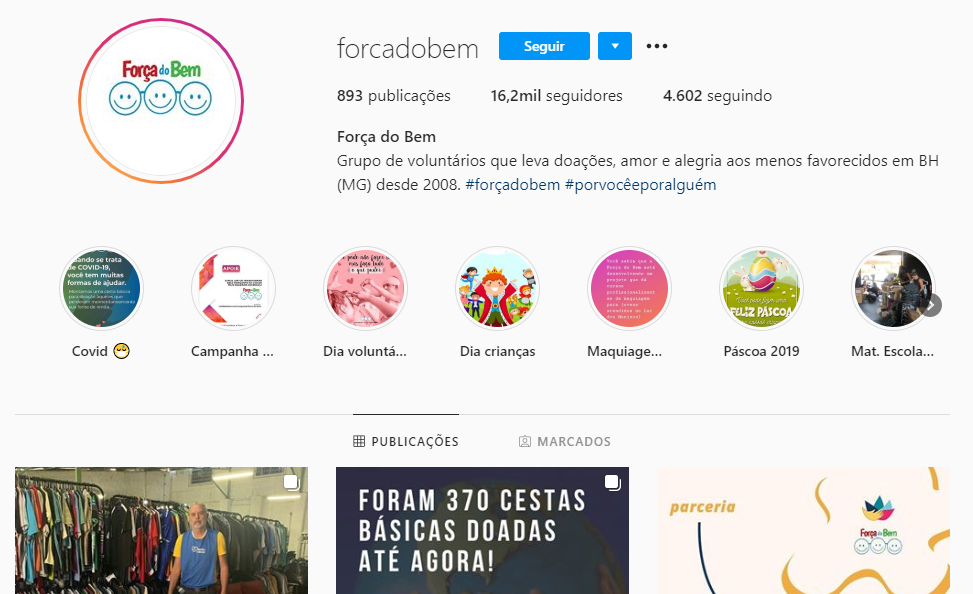Open the Dia crianças highlight
Image resolution: width=973 pixels, height=594 pixels.
[498, 289]
